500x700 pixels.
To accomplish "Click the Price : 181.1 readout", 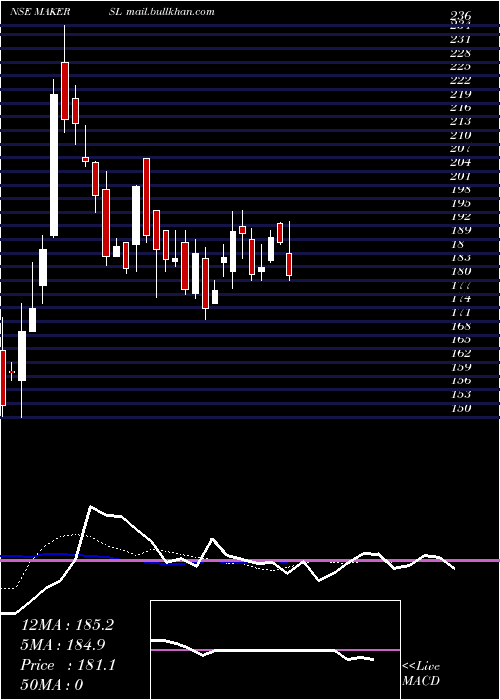I will pyautogui.click(x=68, y=665).
